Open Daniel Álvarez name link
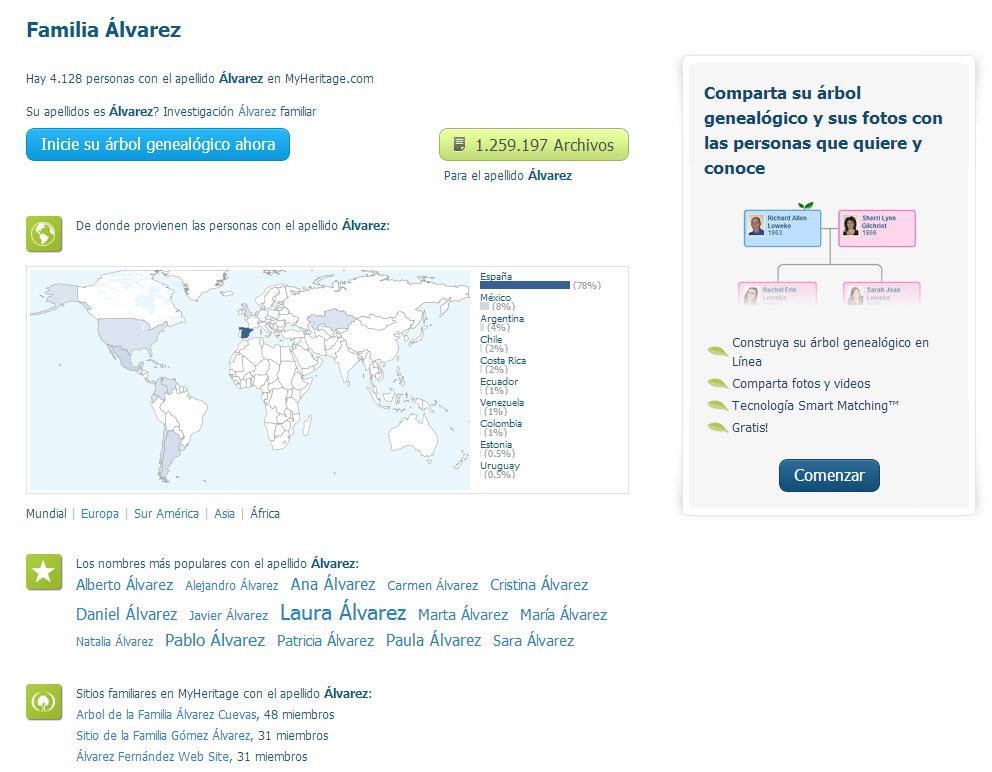Image resolution: width=992 pixels, height=772 pixels. click(x=127, y=614)
